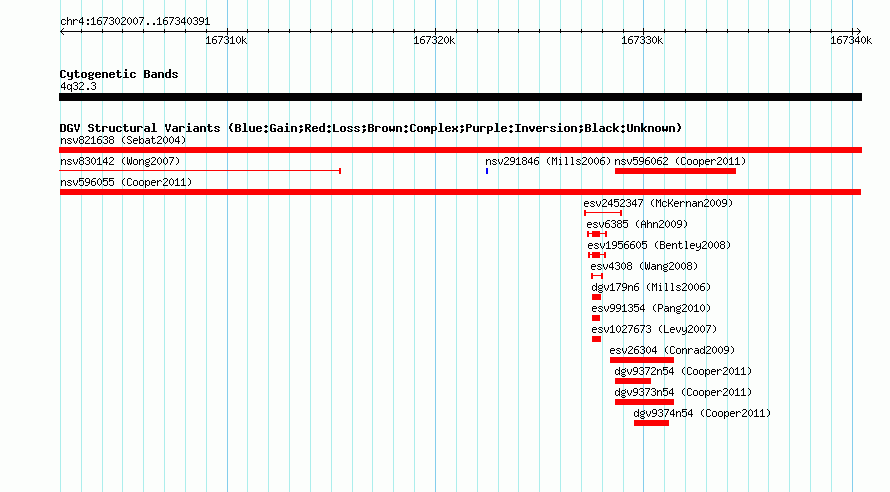Screen dimensions: 890x492
Task: Open dgv179n6 (Mills2006) variant label
Action: (651, 287)
